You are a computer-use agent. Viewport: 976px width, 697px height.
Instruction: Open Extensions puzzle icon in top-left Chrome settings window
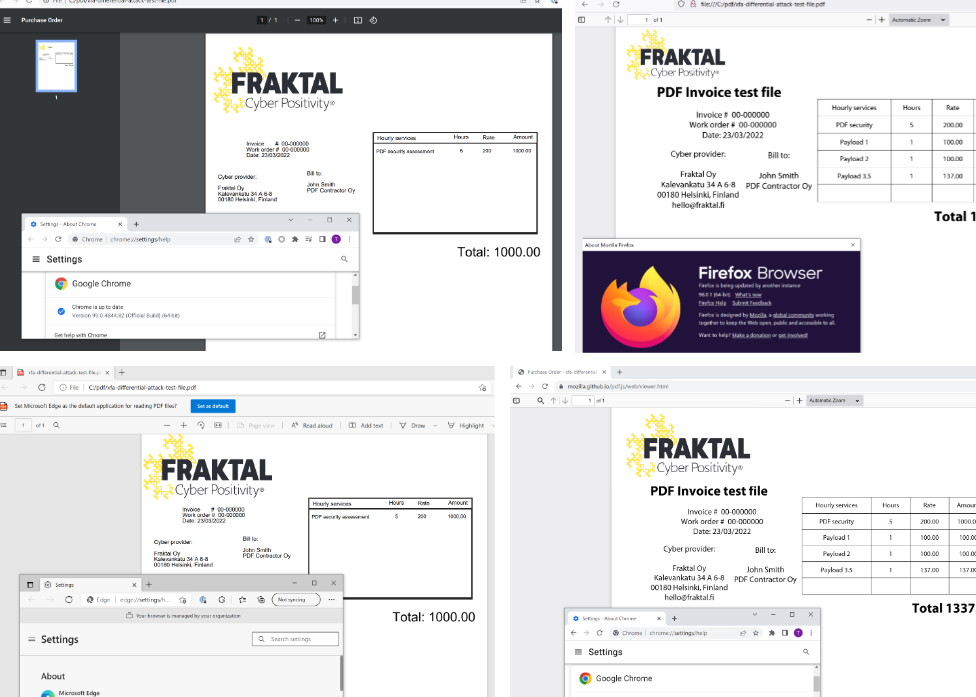[x=295, y=239]
